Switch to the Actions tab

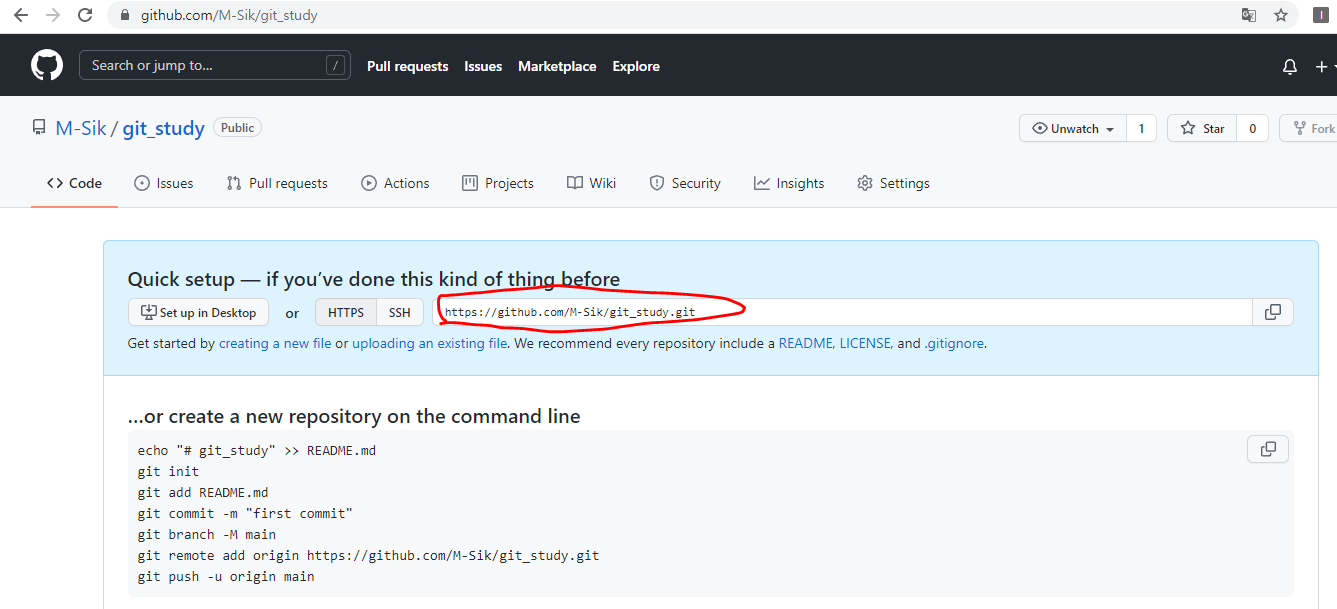click(x=395, y=183)
